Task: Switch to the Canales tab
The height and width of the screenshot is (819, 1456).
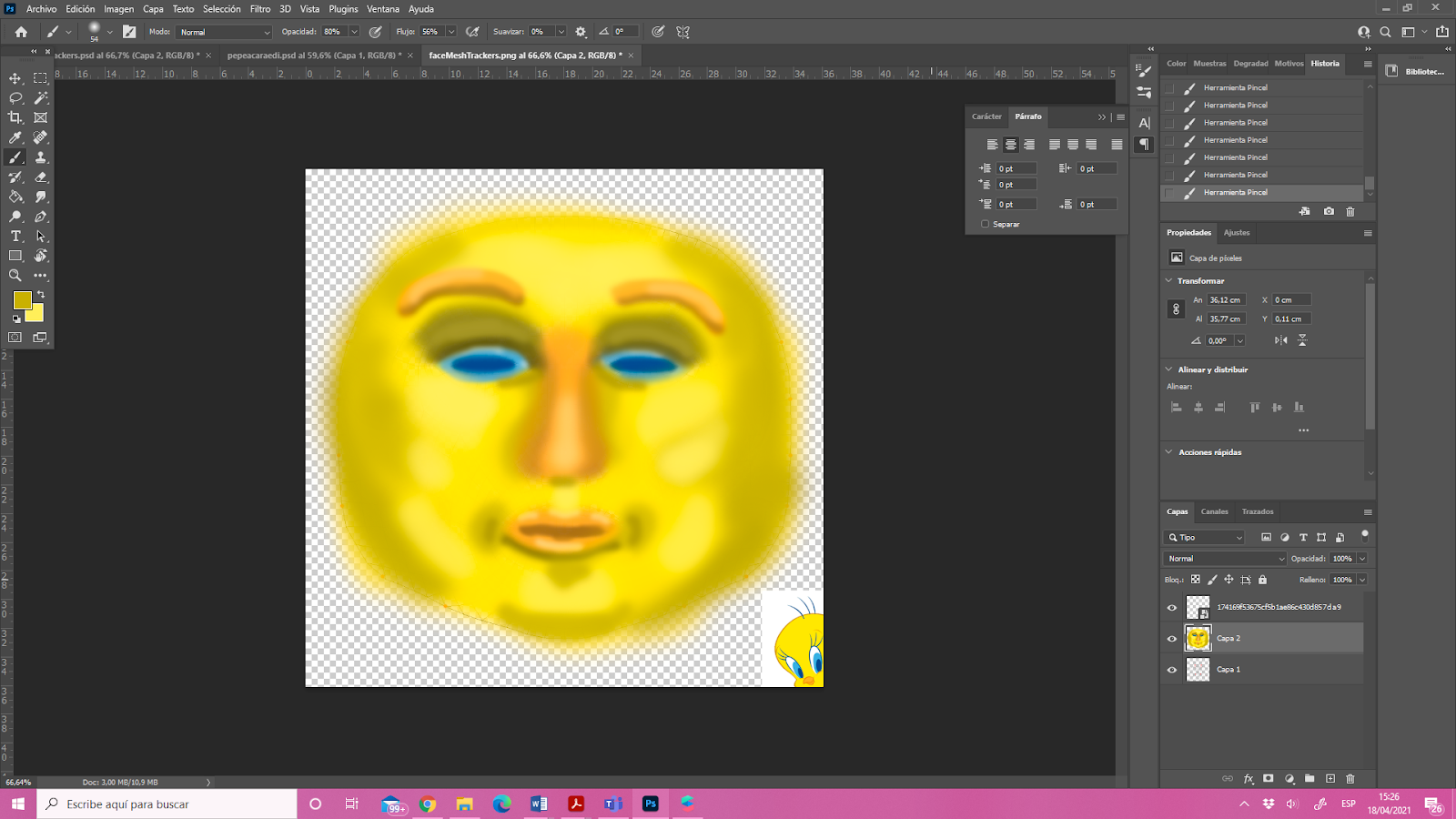Action: (1214, 511)
